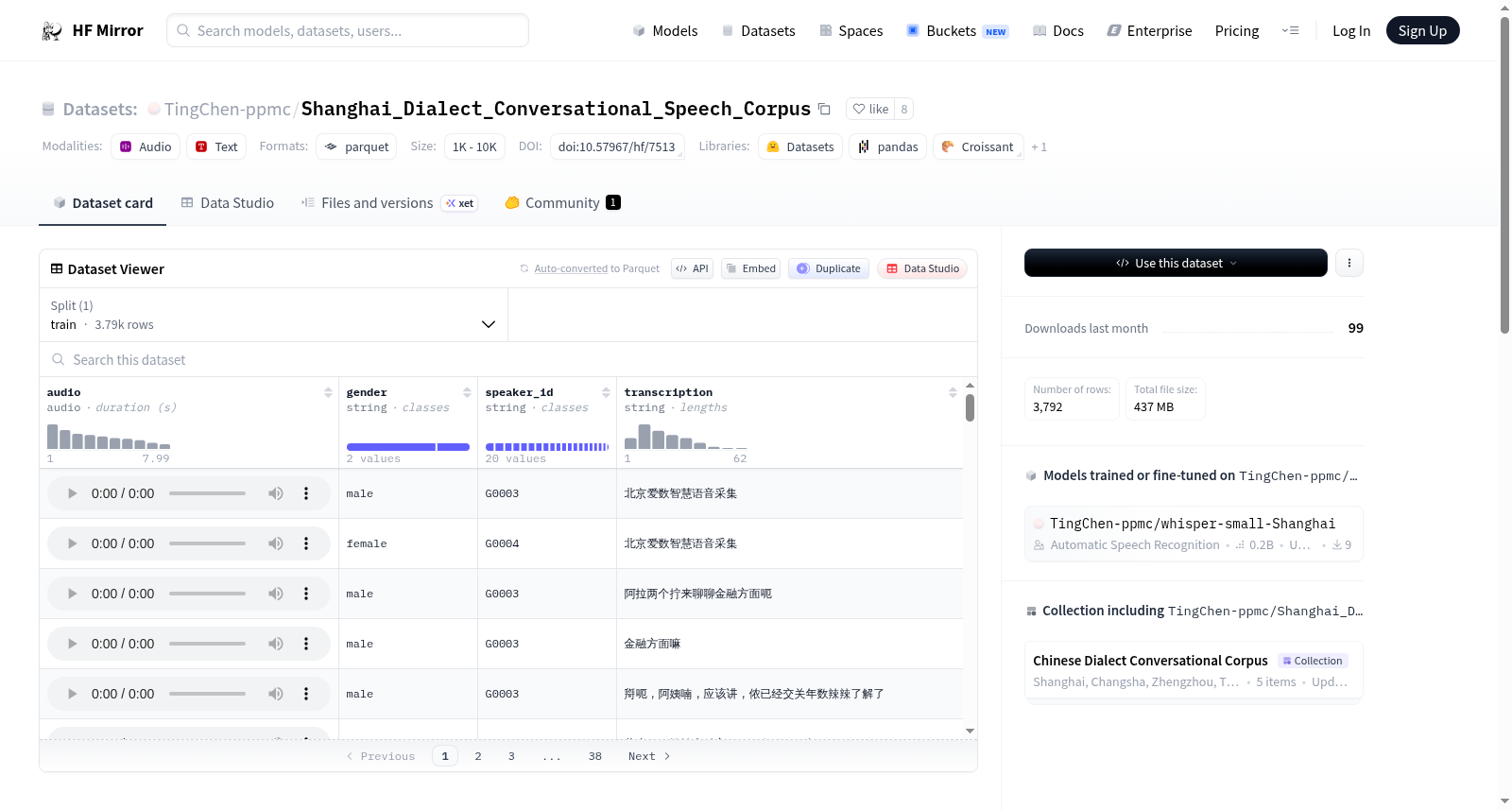Image resolution: width=1512 pixels, height=810 pixels.
Task: Go to Models in the navigation
Action: (x=665, y=31)
